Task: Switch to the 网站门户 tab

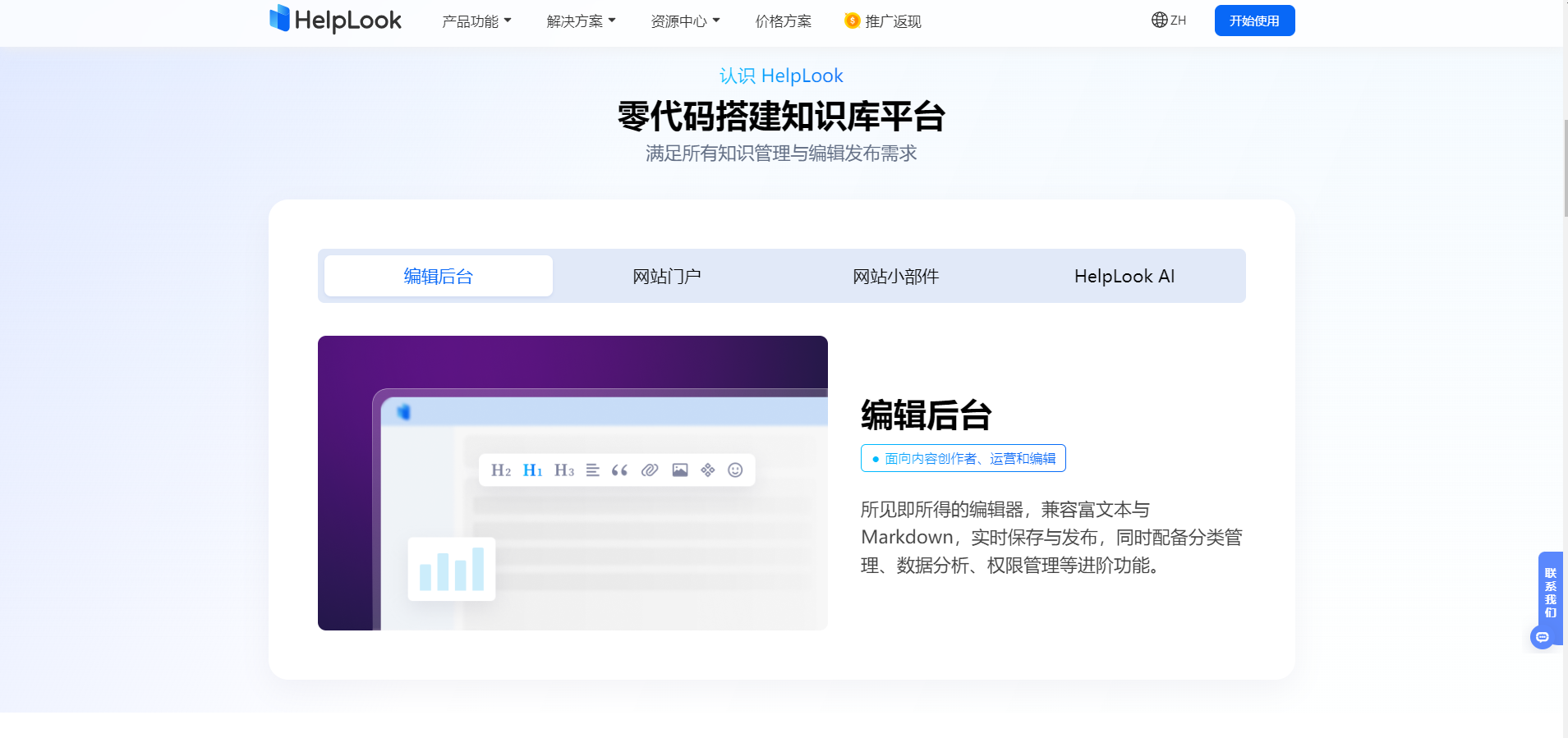Action: (x=667, y=276)
